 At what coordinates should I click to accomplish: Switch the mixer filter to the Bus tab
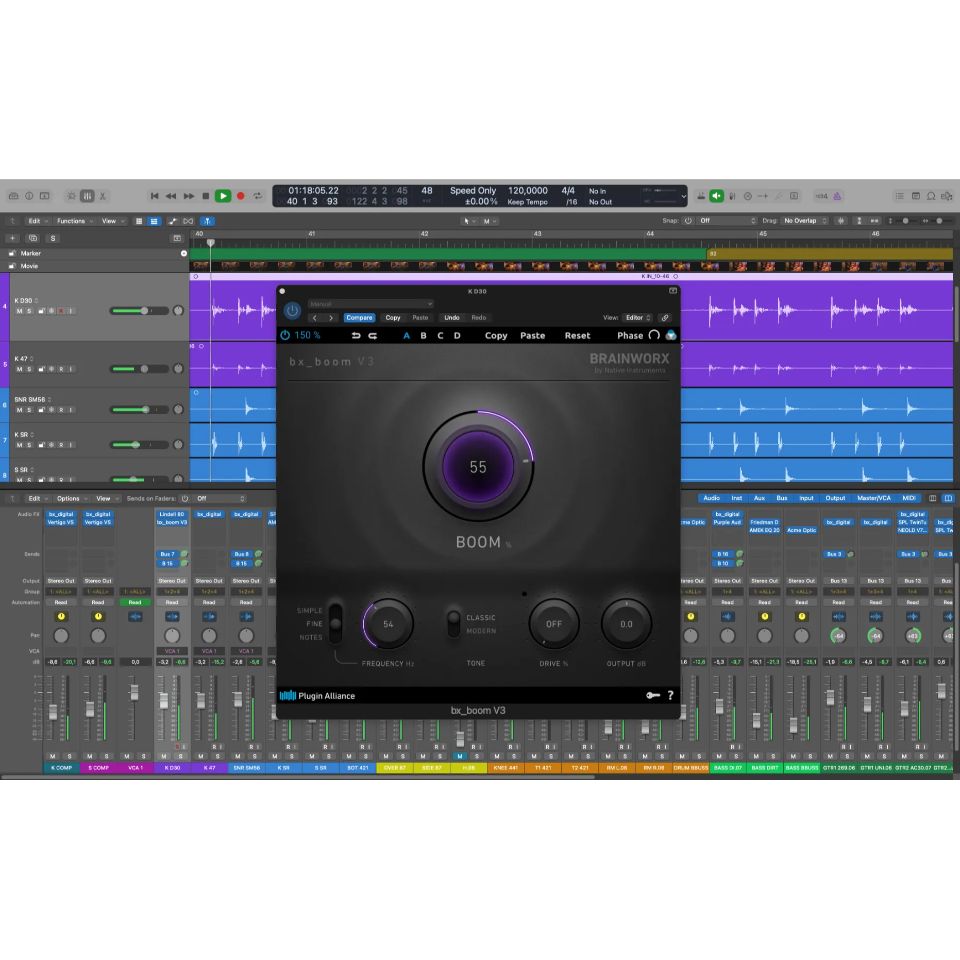point(782,498)
